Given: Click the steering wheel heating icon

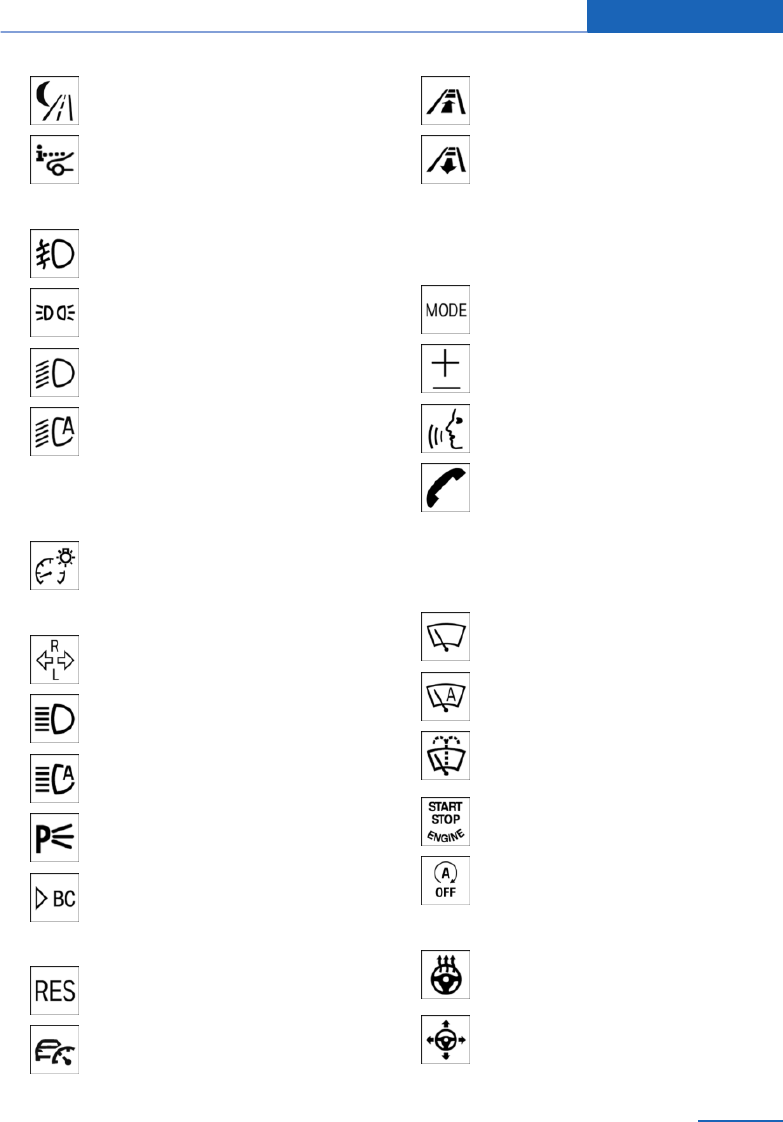Looking at the screenshot, I should pos(445,975).
